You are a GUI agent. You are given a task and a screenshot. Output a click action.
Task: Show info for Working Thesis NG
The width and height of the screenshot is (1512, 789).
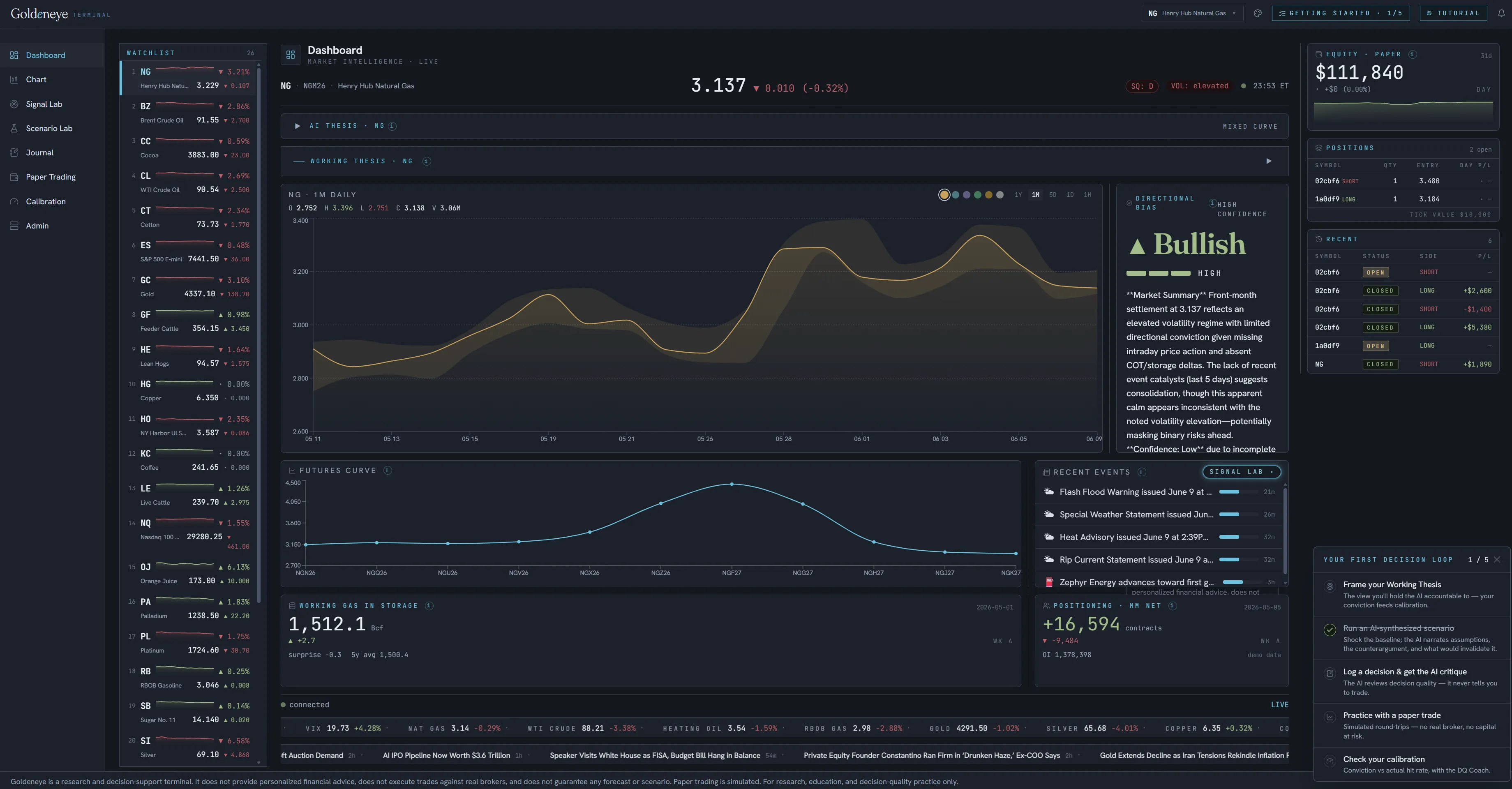click(x=427, y=161)
